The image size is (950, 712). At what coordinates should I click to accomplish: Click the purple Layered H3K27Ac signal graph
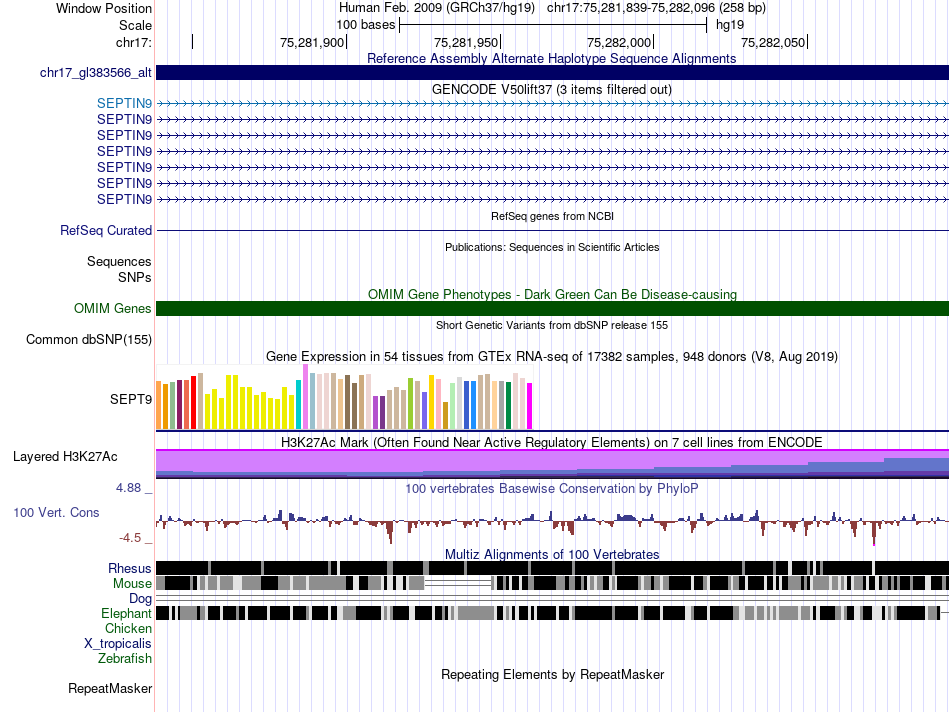tap(552, 464)
